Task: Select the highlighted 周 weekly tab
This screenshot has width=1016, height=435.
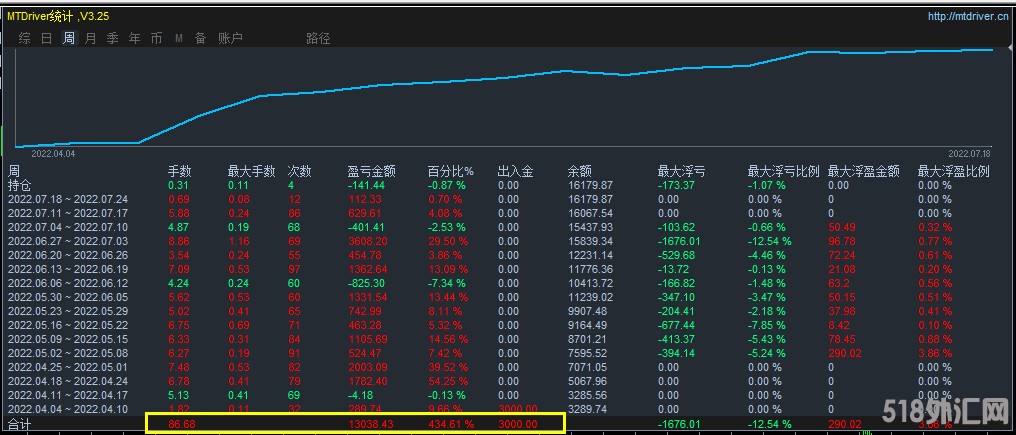Action: tap(69, 38)
